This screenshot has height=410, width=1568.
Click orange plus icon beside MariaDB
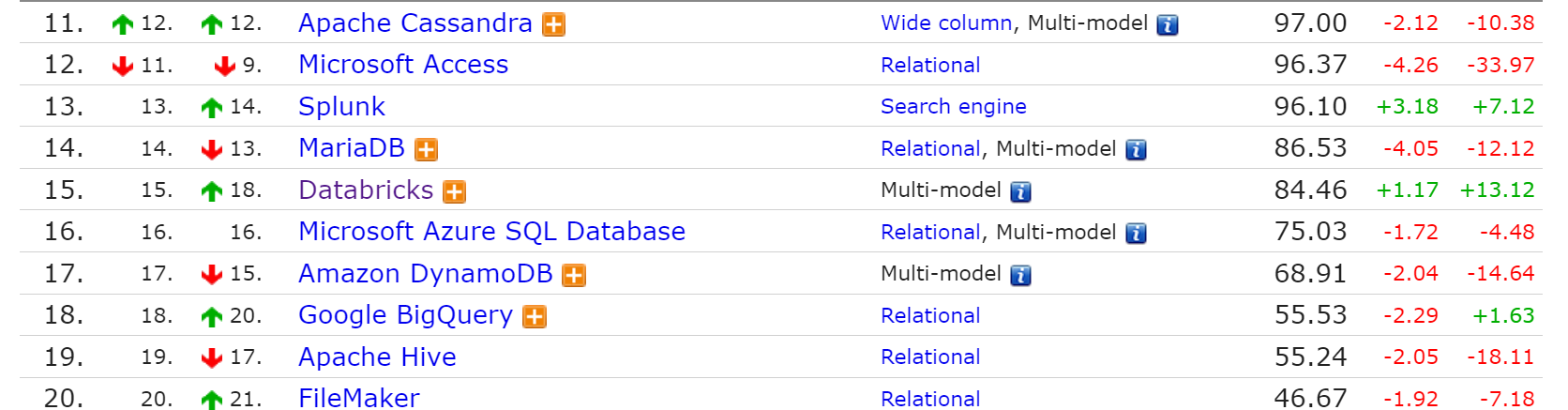pos(427,150)
